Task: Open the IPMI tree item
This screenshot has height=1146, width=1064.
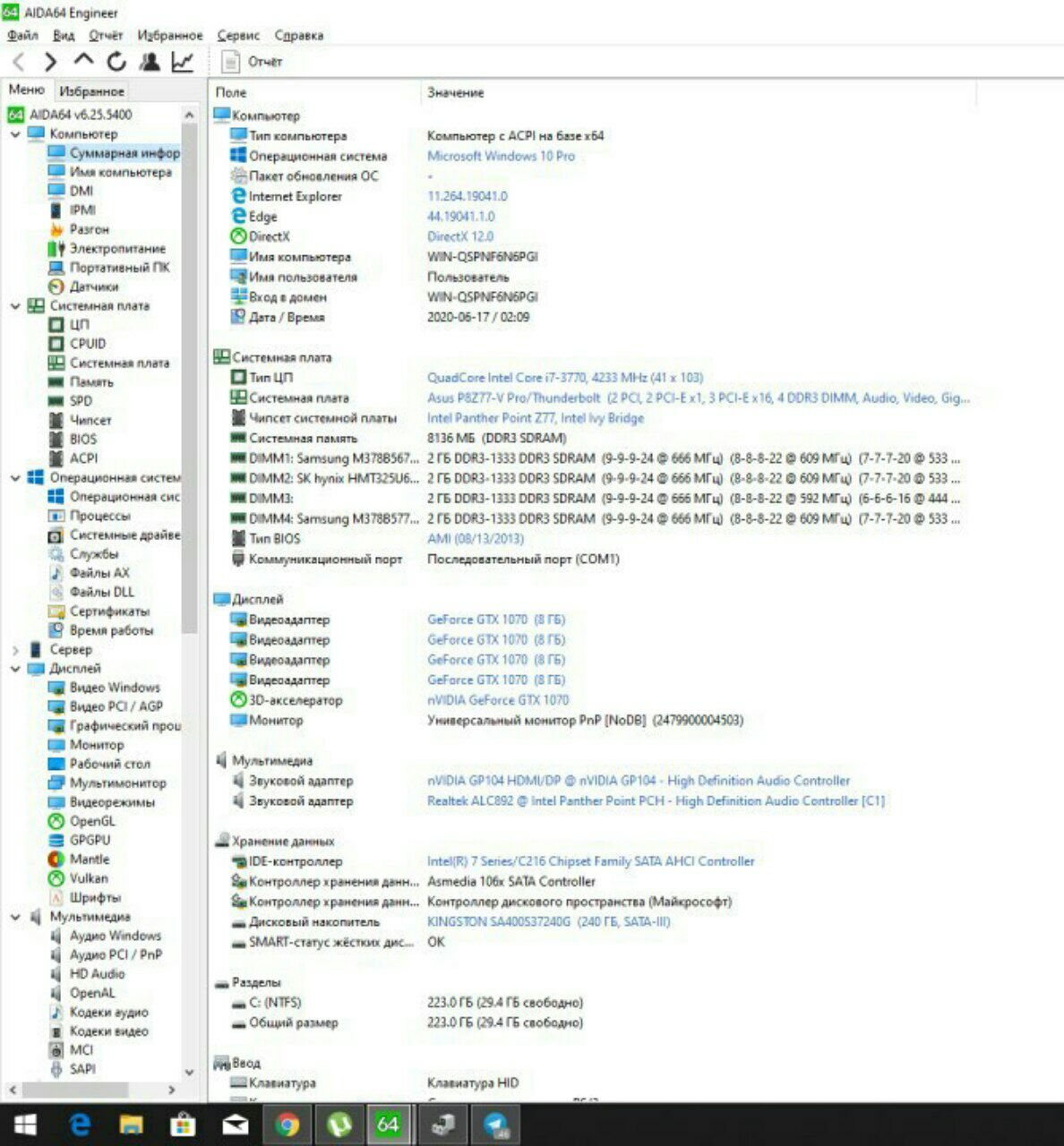Action: [72, 210]
